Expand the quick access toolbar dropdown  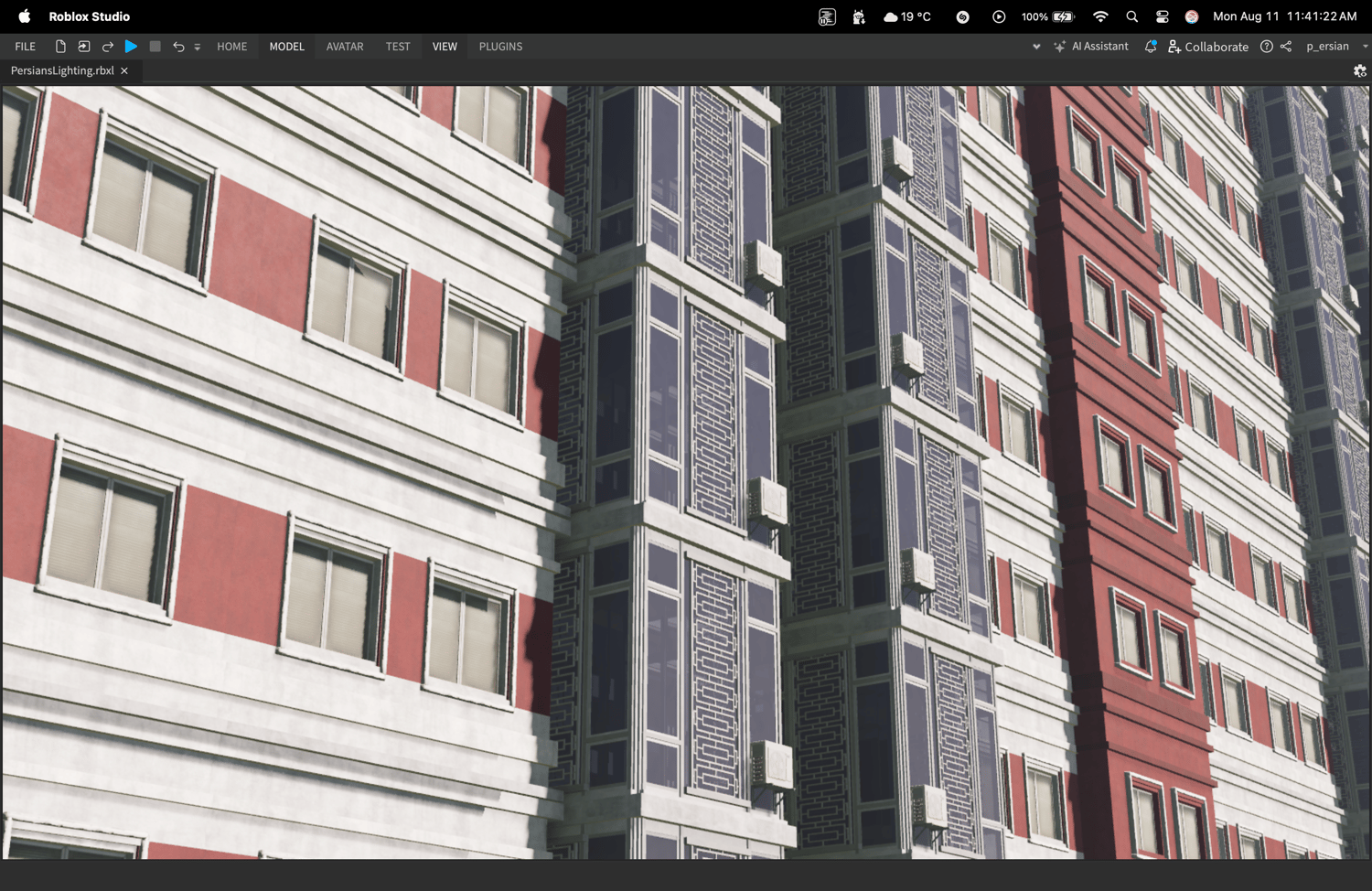pyautogui.click(x=198, y=48)
